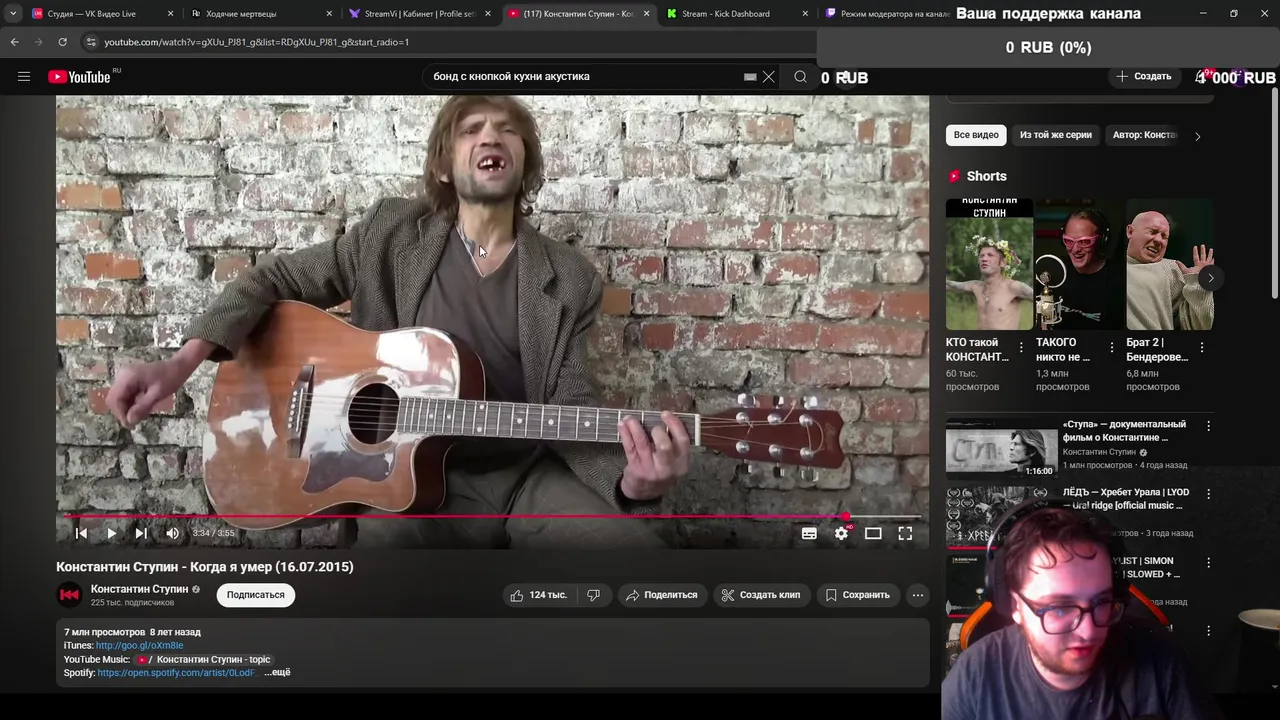The height and width of the screenshot is (720, 1280).
Task: Switch to theater mode
Action: click(873, 533)
